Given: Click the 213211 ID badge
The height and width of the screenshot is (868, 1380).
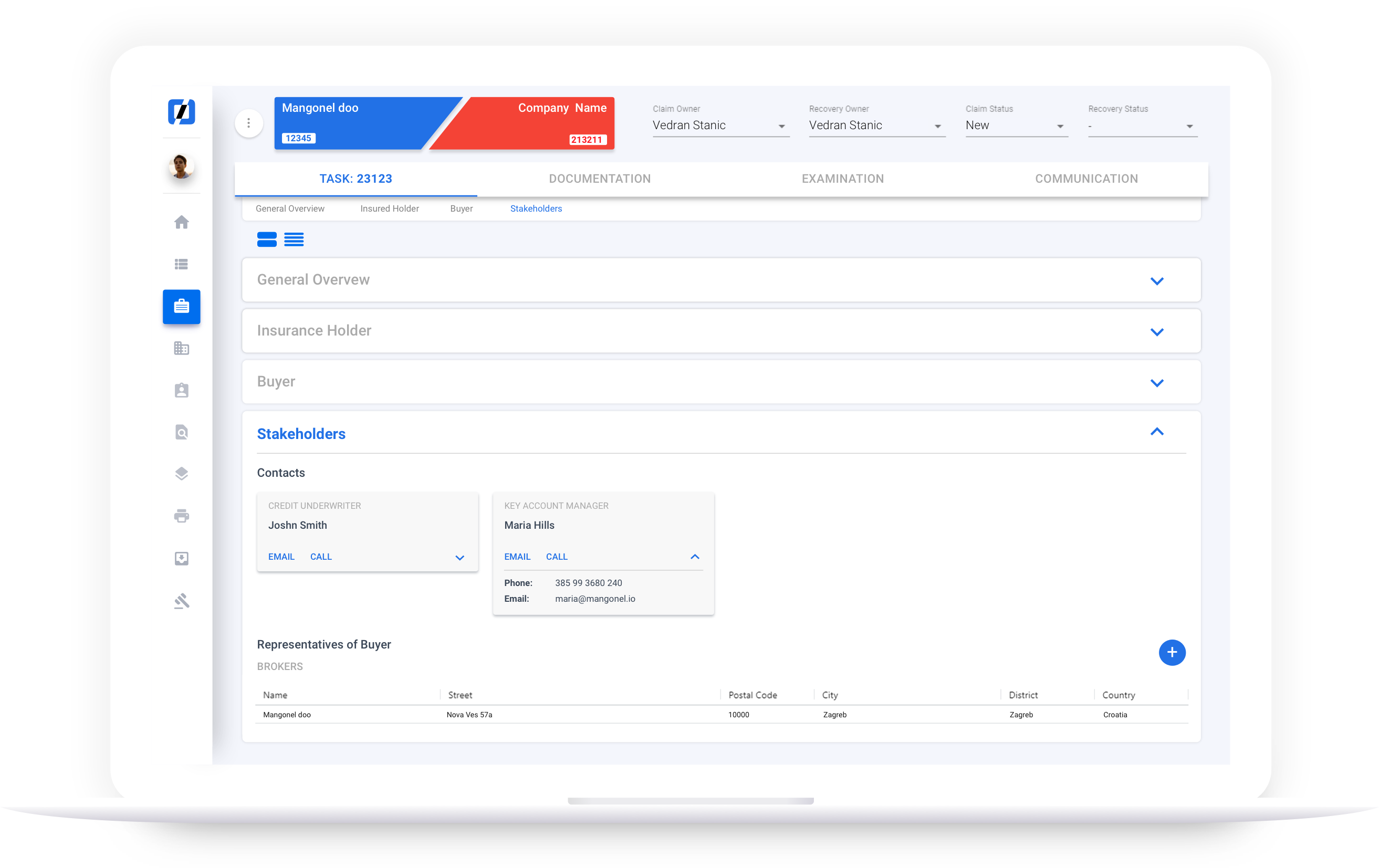Looking at the screenshot, I should point(587,140).
